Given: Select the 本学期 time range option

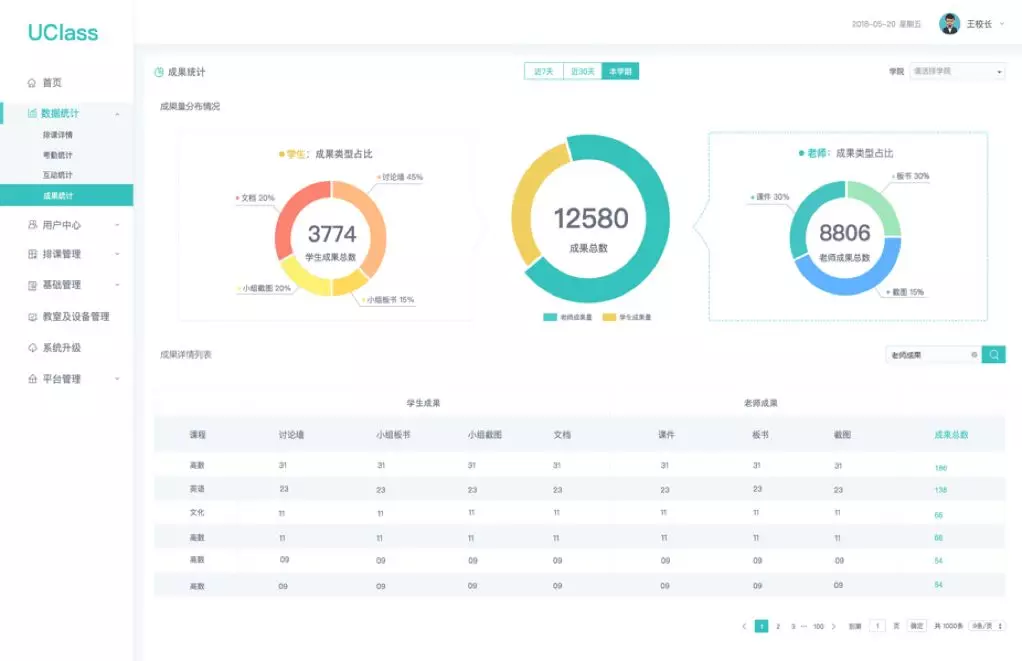Looking at the screenshot, I should tap(620, 72).
